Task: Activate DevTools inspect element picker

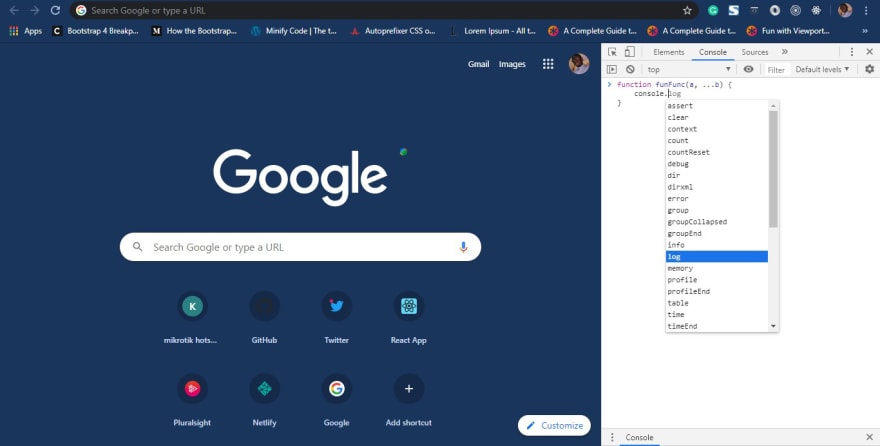Action: pos(612,52)
